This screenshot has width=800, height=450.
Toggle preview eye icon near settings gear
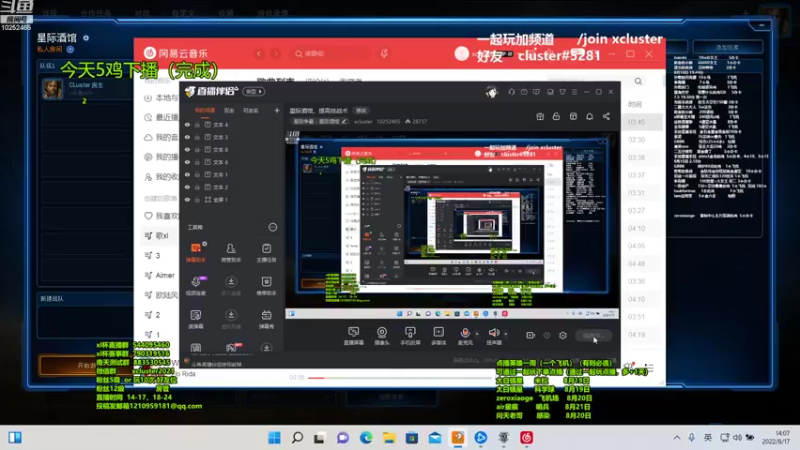pos(547,335)
